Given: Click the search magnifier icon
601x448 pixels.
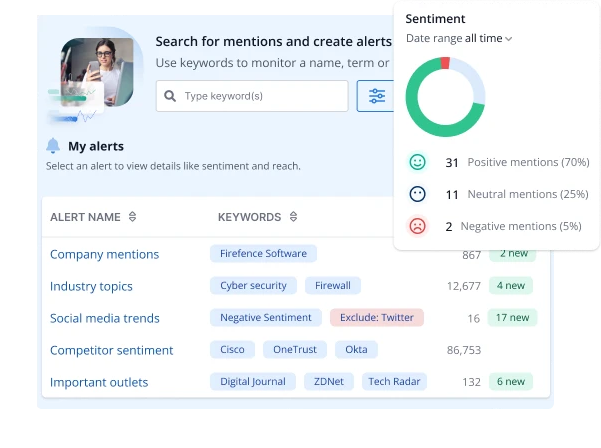Looking at the screenshot, I should (170, 96).
